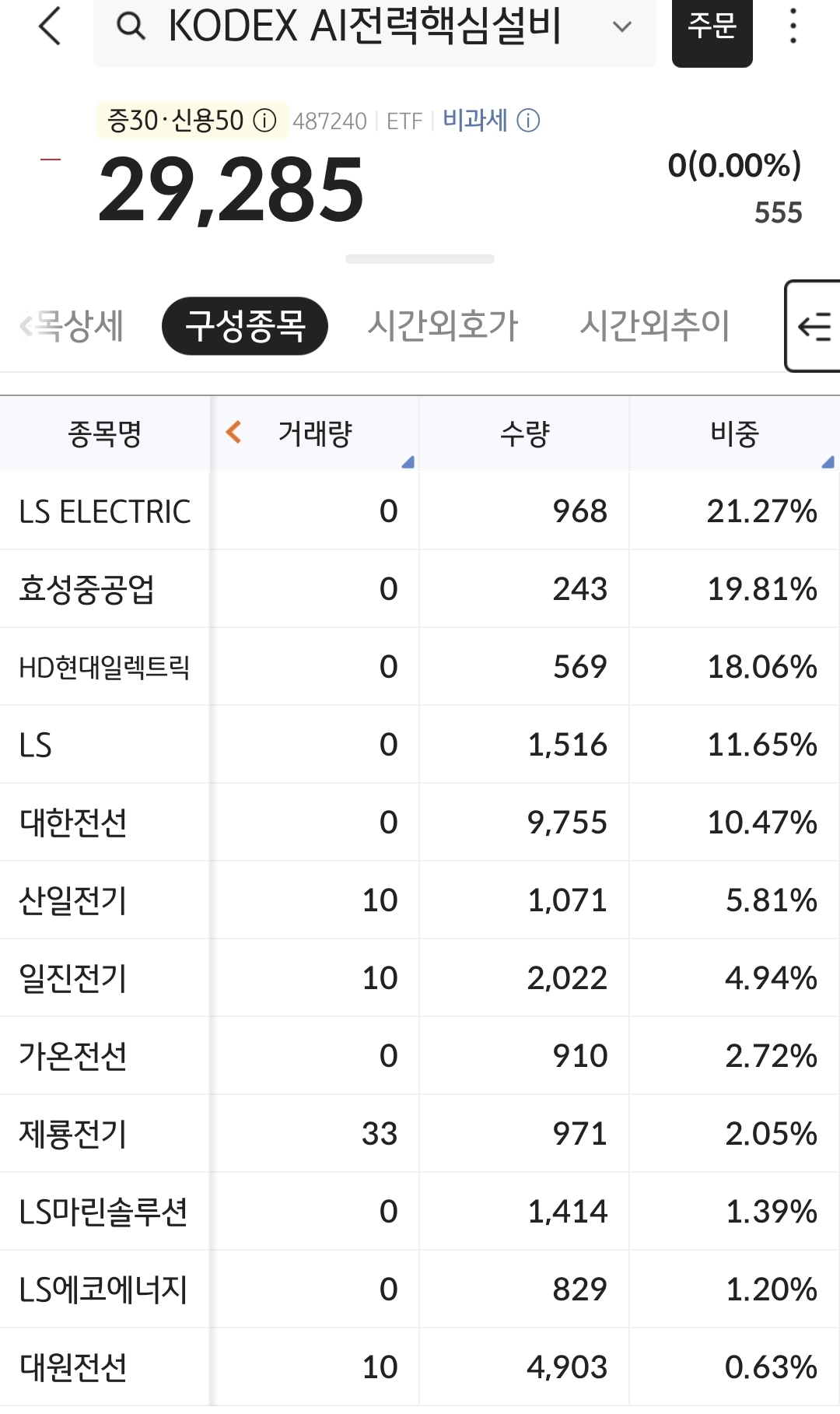
Task: Open the tab list menu icon
Action: [x=814, y=326]
